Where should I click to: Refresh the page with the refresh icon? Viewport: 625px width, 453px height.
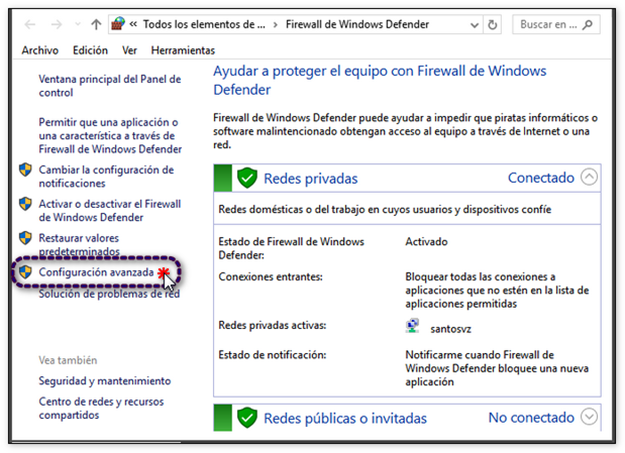click(492, 25)
